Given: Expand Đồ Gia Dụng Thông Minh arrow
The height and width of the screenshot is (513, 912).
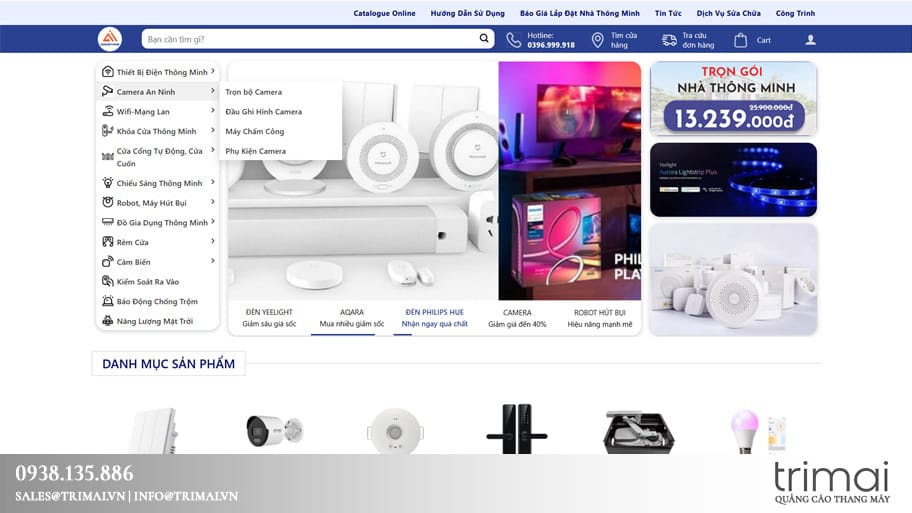Looking at the screenshot, I should pyautogui.click(x=213, y=222).
